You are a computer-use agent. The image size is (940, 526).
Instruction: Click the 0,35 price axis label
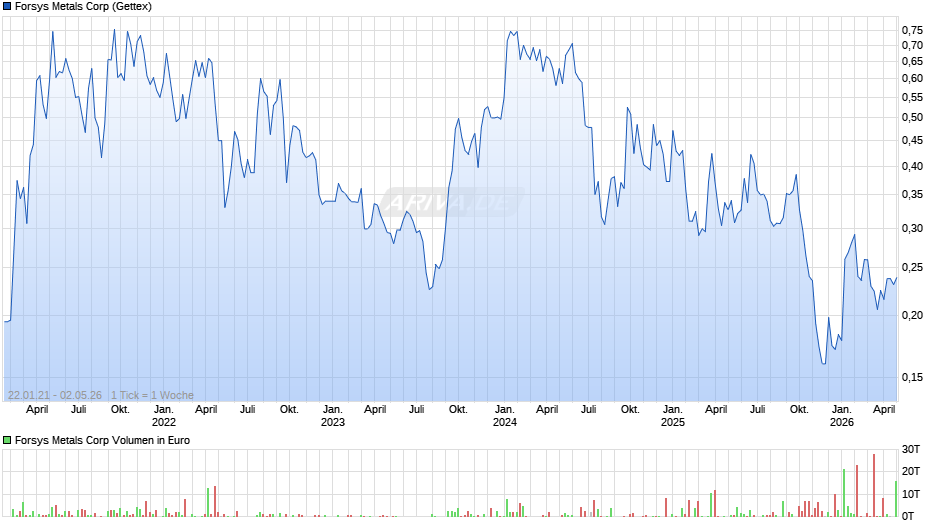pos(912,195)
